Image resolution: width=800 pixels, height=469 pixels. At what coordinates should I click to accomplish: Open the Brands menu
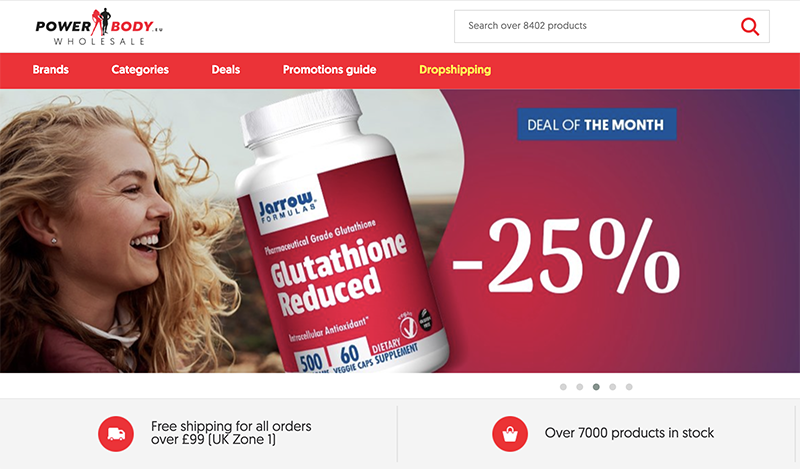[x=51, y=70]
